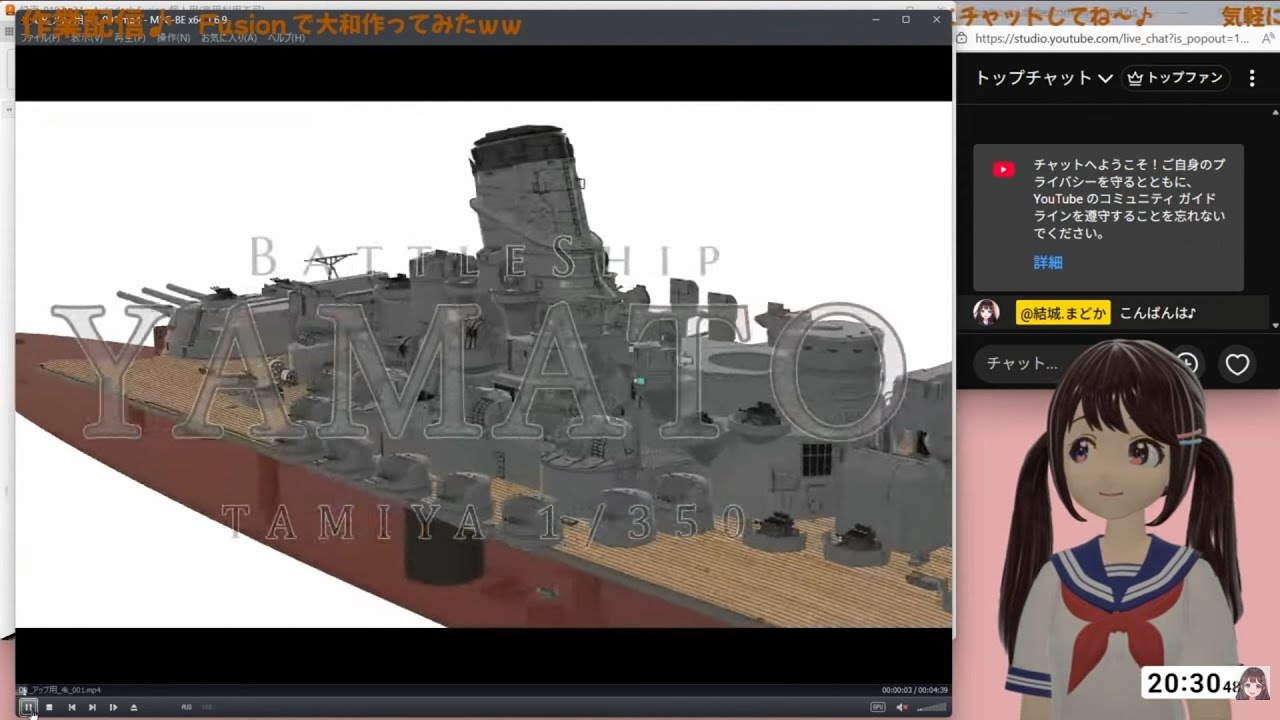Open the 再生(P) menu
Viewport: 1280px width, 720px height.
tap(130, 38)
